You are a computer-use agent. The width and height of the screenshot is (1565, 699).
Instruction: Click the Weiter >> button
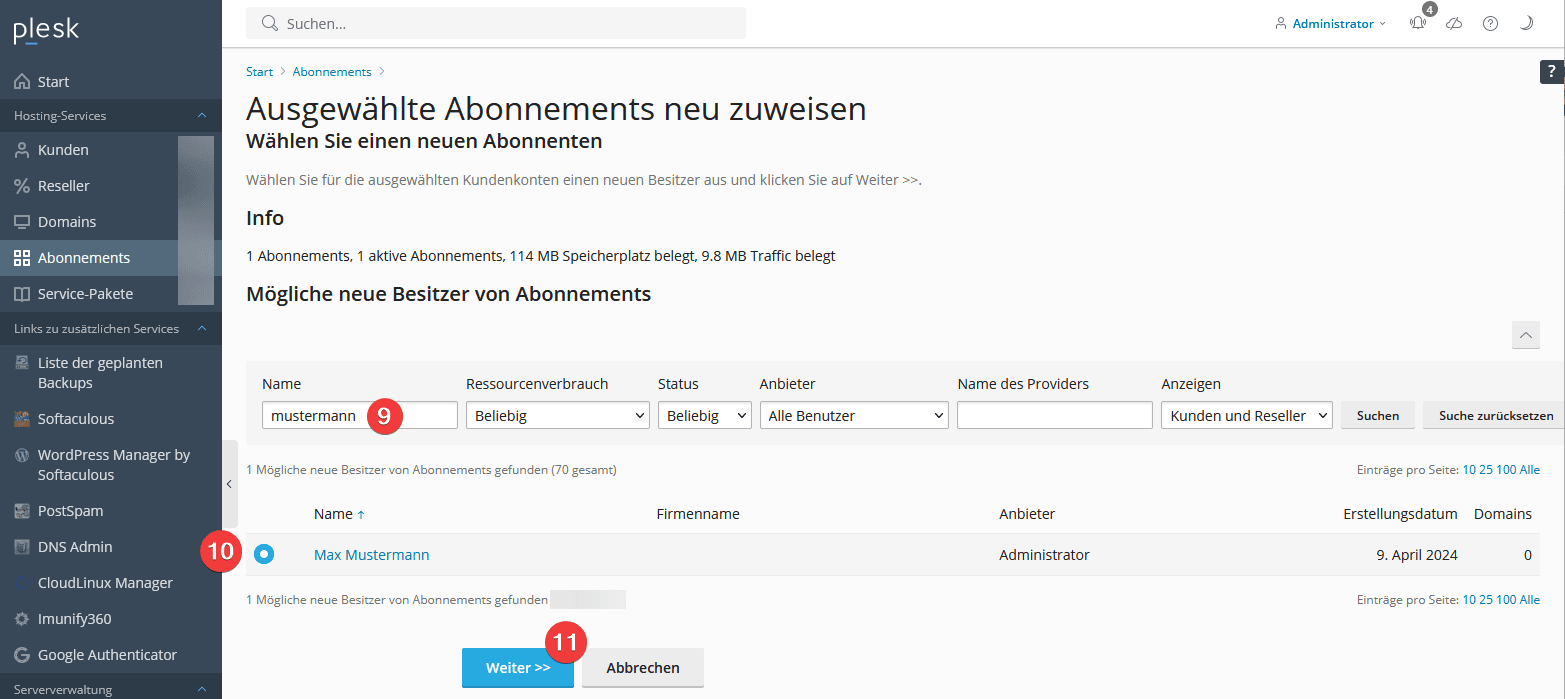[x=517, y=668]
